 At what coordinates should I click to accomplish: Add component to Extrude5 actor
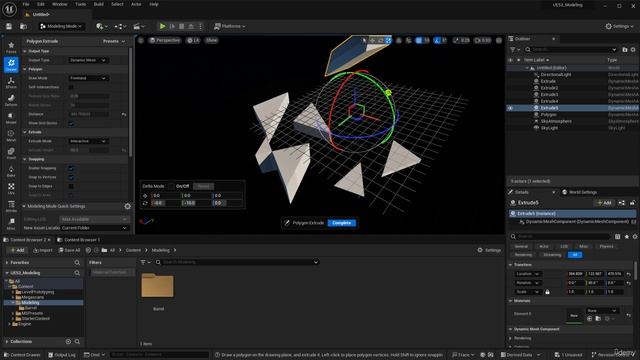[604, 203]
